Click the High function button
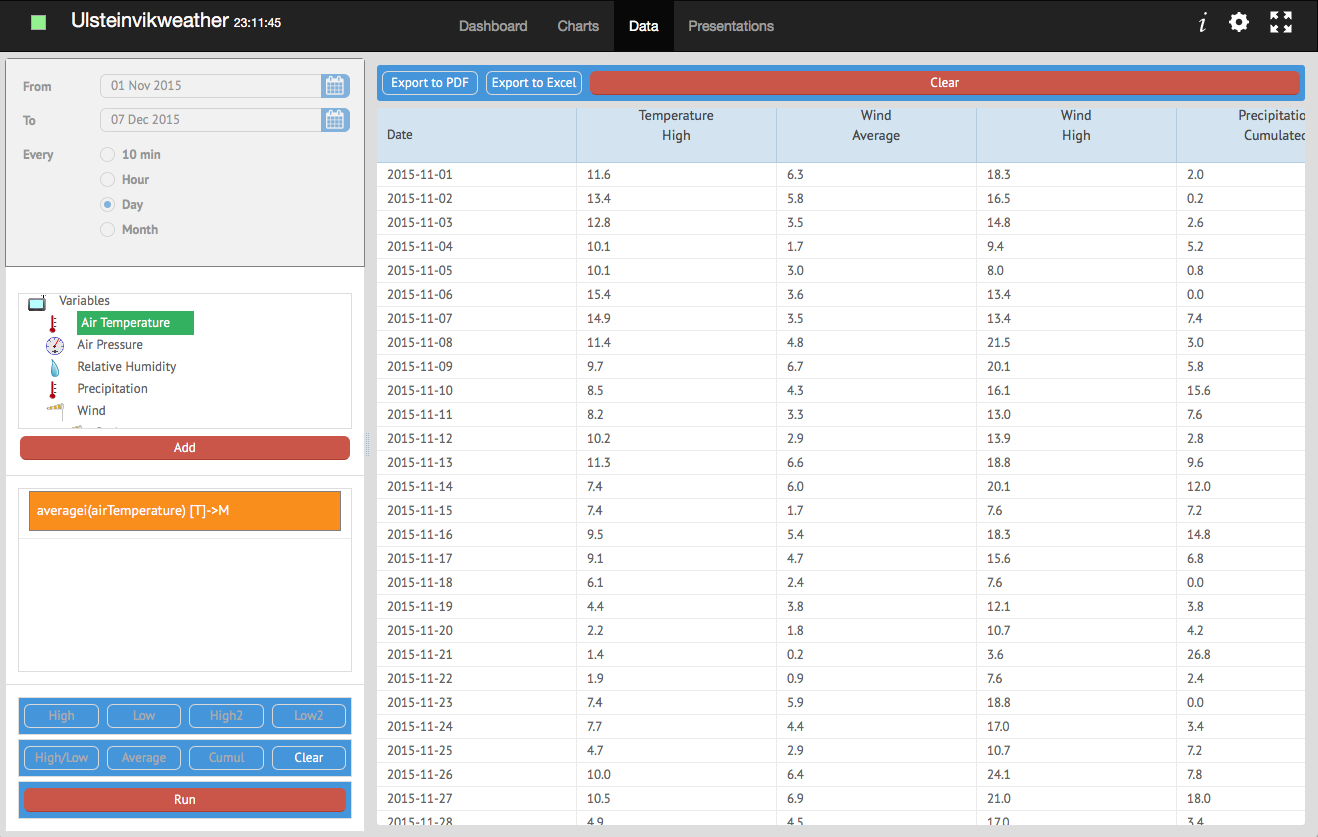The image size is (1318, 837). [62, 716]
